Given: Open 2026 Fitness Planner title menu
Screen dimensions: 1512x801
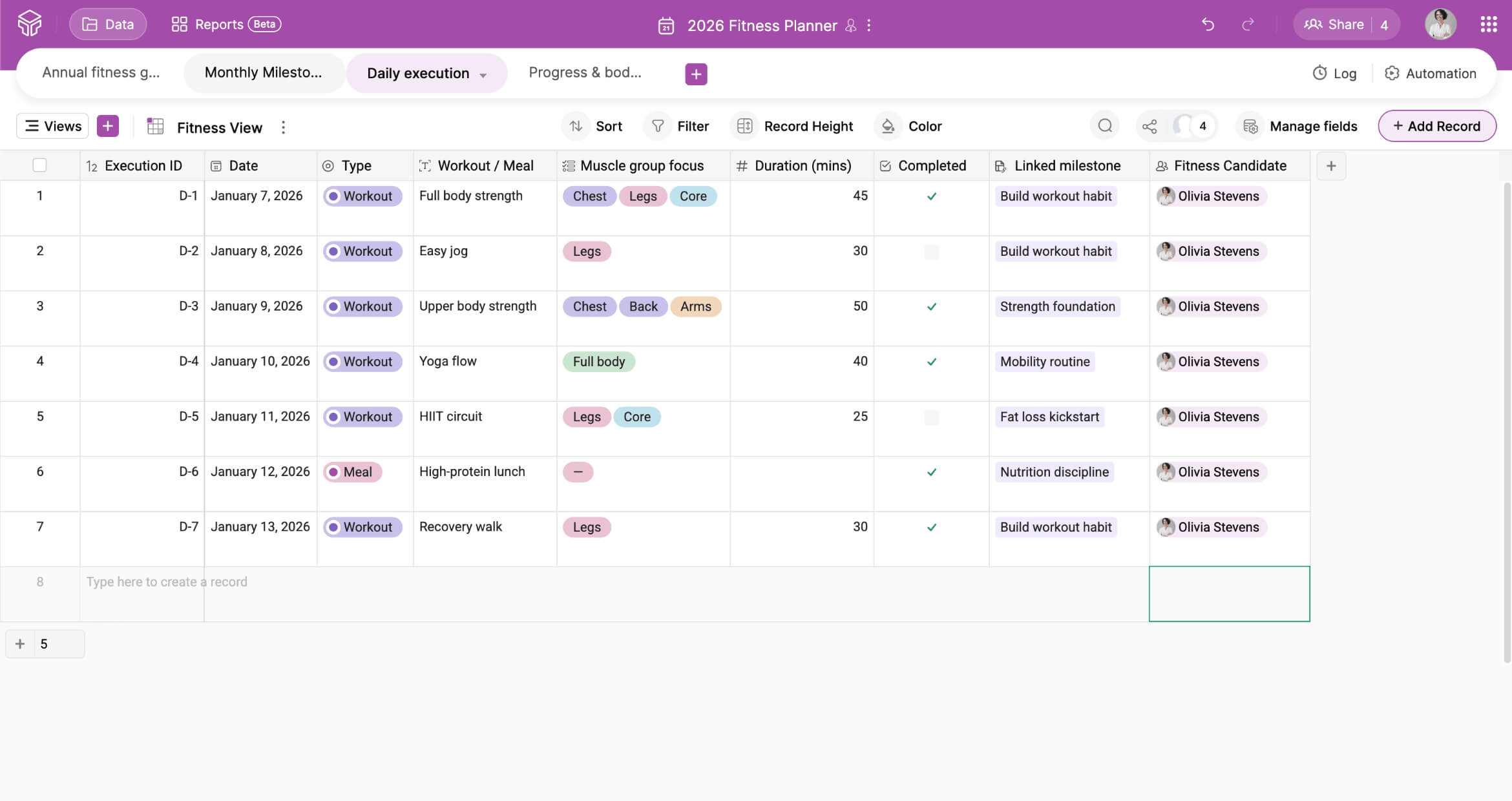Looking at the screenshot, I should [x=869, y=25].
